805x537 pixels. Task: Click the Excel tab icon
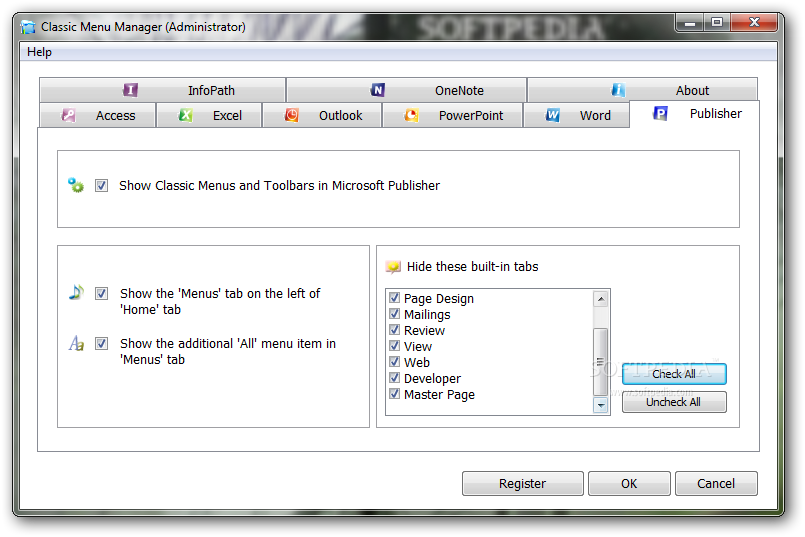[185, 116]
